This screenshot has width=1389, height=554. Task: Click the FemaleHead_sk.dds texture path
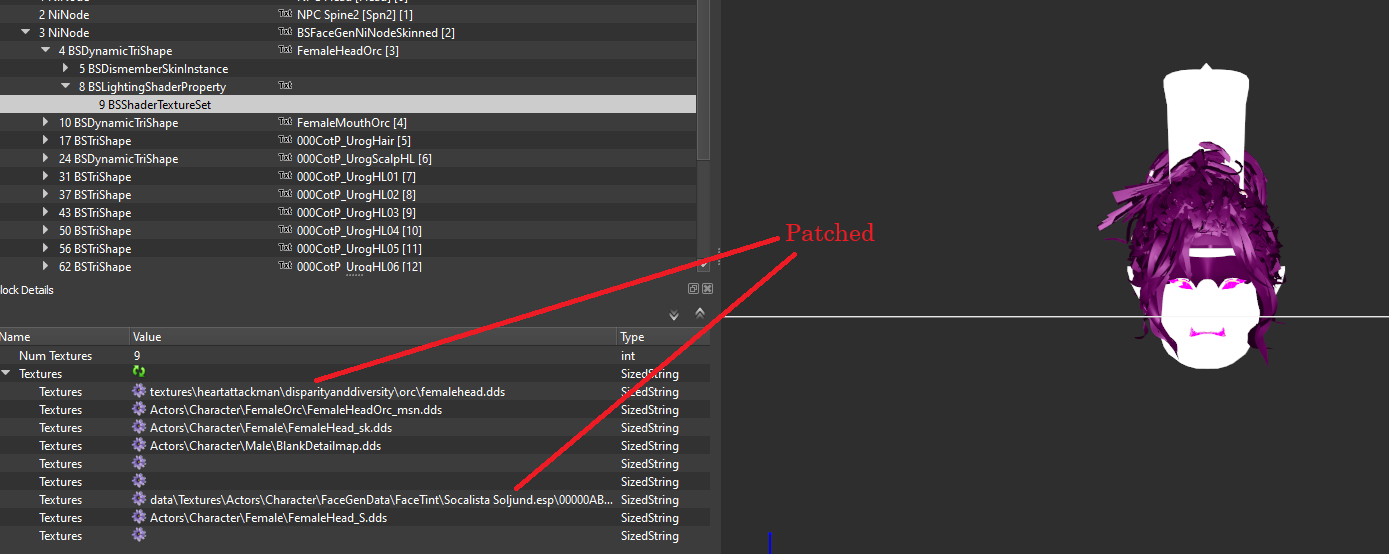[271, 427]
